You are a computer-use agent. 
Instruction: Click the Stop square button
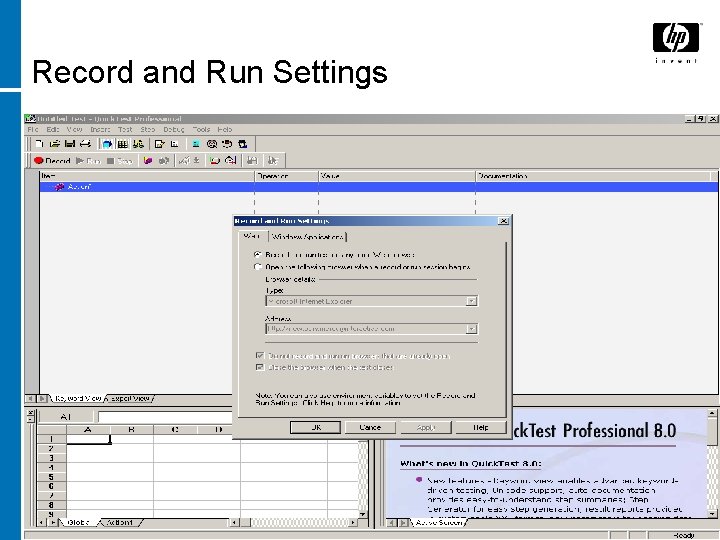[x=120, y=160]
